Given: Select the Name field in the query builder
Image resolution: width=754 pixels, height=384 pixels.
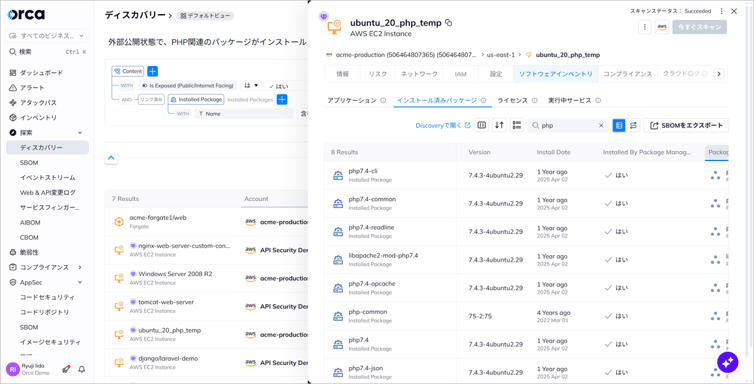Looking at the screenshot, I should click(x=244, y=114).
